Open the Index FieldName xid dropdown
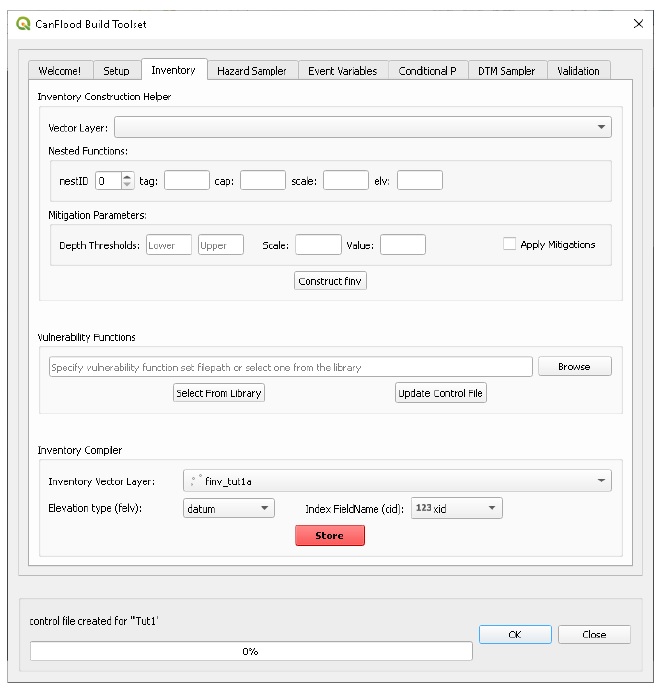This screenshot has height=697, width=662. (457, 508)
